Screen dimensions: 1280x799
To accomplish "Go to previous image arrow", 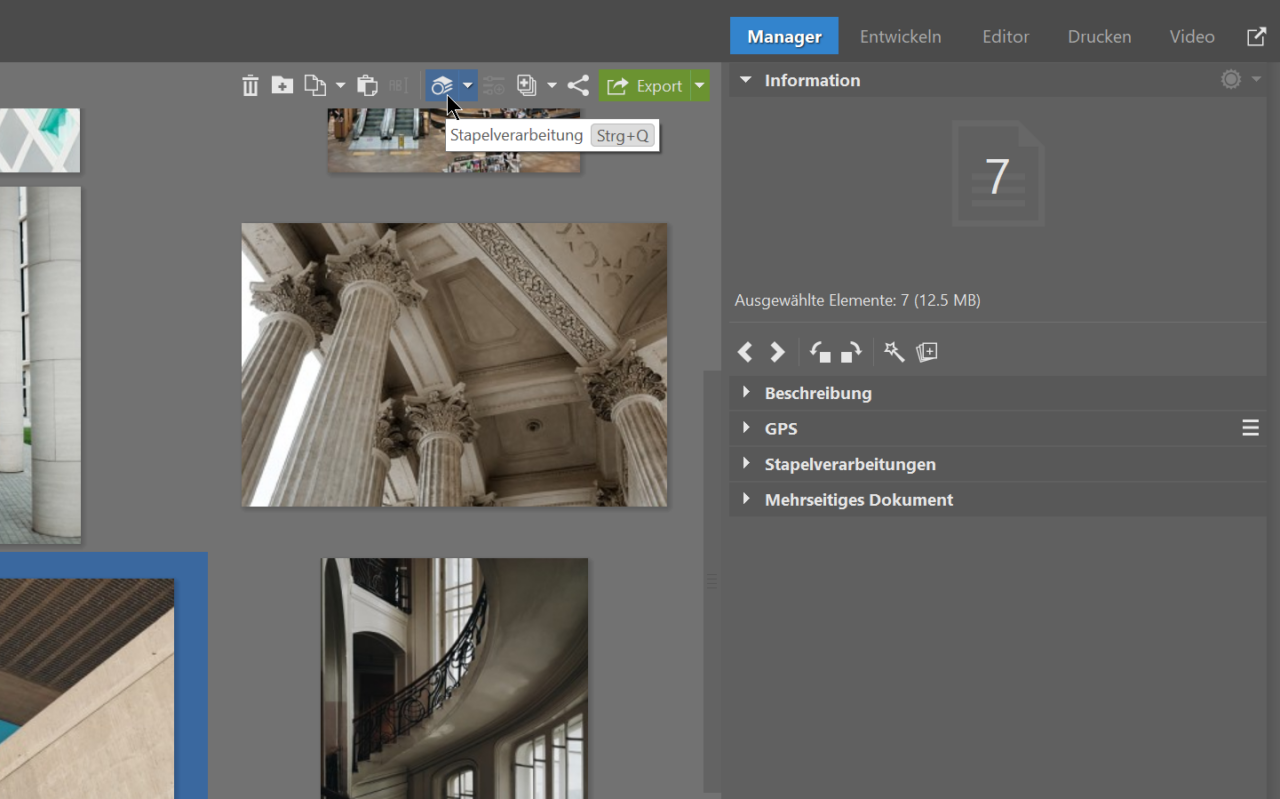I will point(745,352).
